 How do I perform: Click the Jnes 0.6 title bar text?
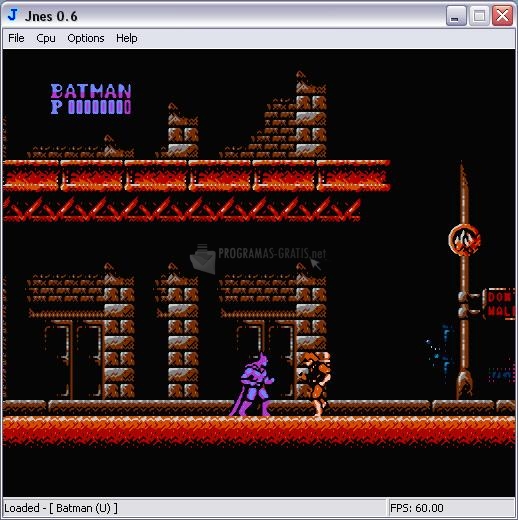(x=51, y=16)
